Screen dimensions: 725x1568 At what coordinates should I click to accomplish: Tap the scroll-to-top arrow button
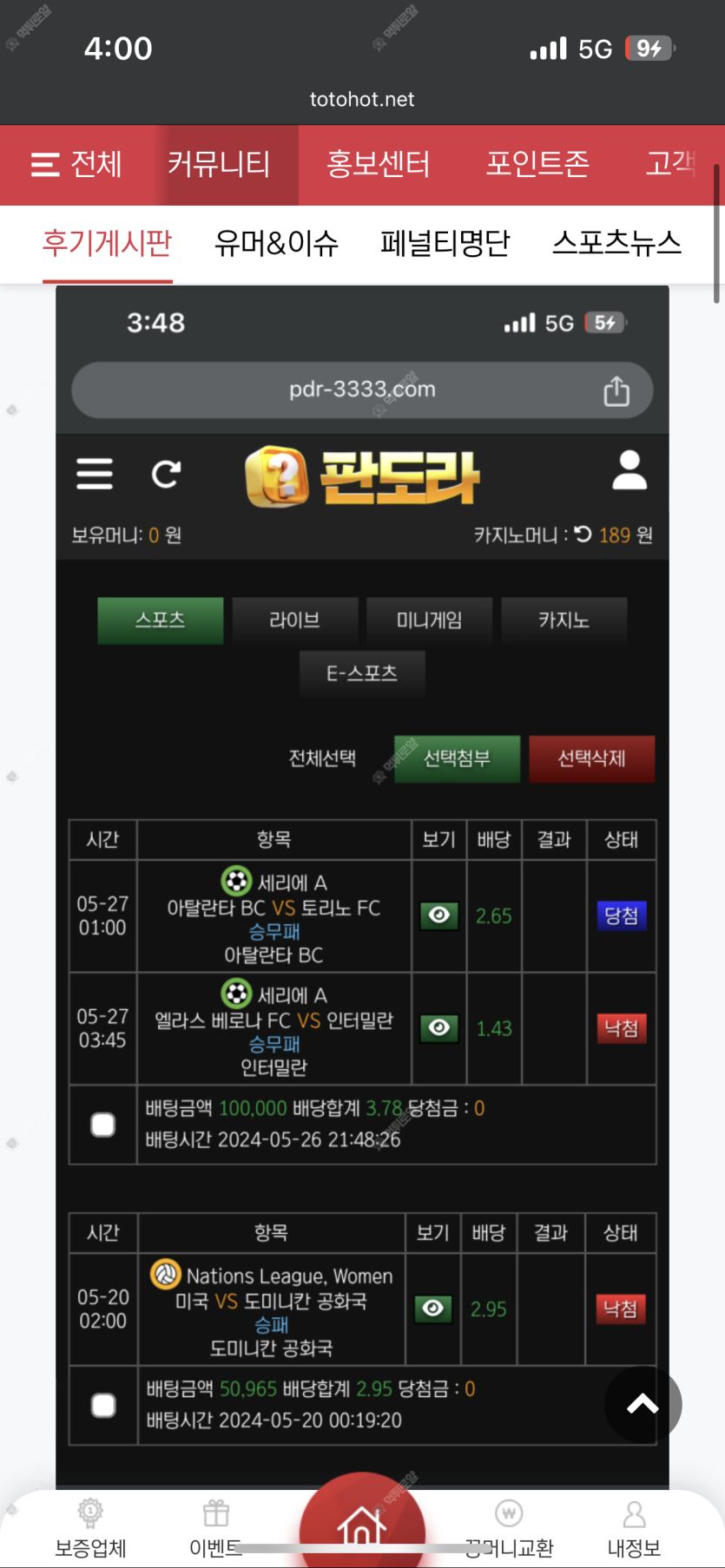(x=643, y=1404)
